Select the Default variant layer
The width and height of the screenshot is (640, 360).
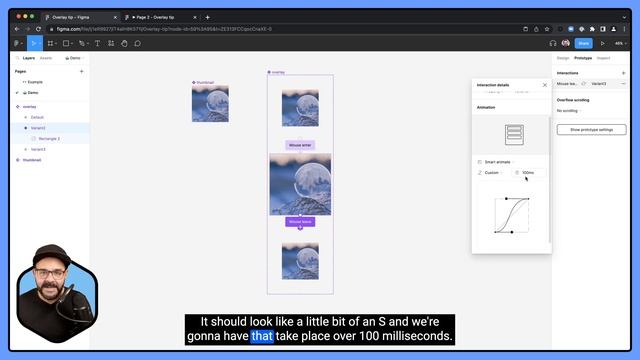[37, 117]
